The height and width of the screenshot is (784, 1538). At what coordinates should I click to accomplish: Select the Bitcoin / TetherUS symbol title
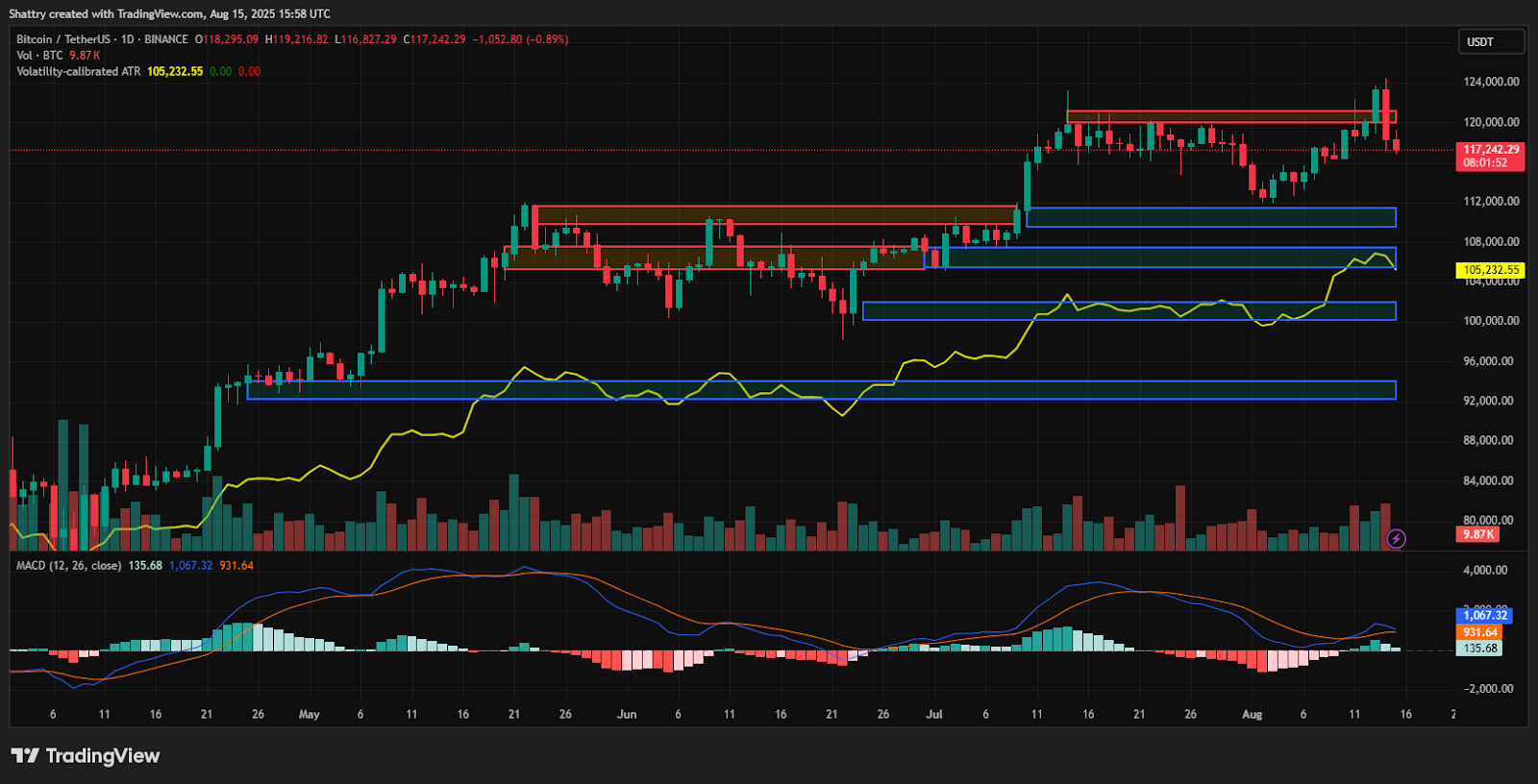pos(102,39)
